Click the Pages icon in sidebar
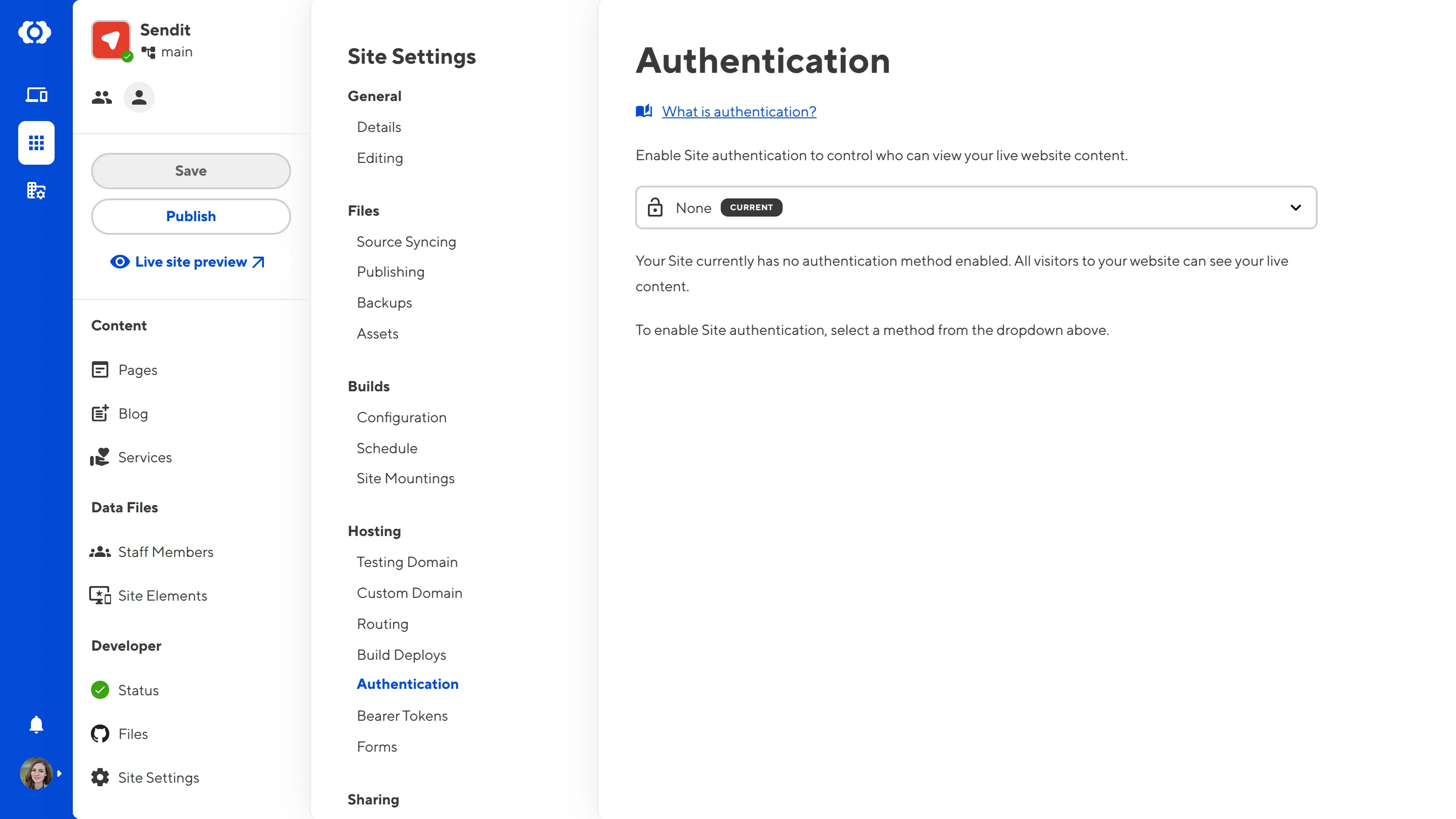 100,369
